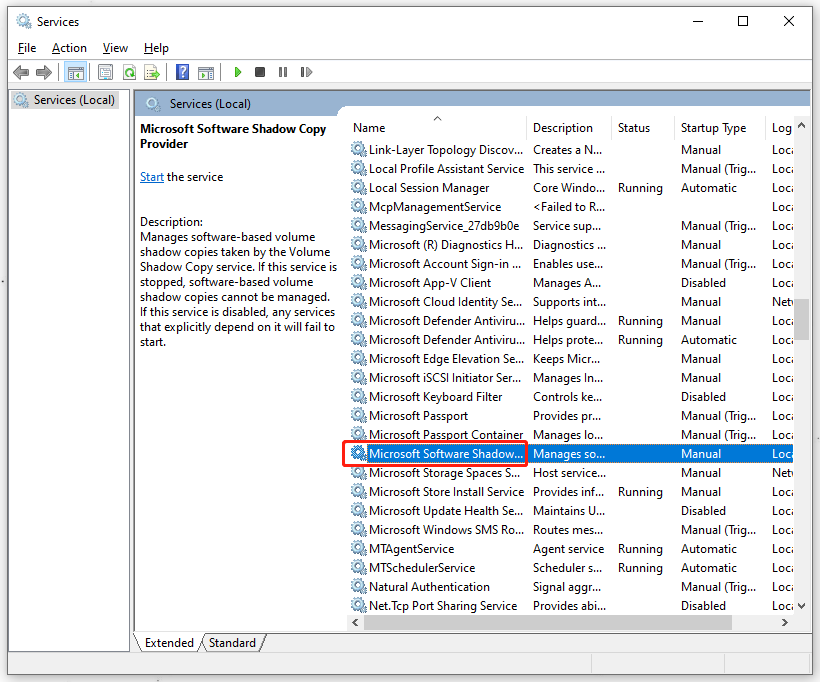Open the Help question mark icon
This screenshot has height=682, width=820.
pyautogui.click(x=183, y=72)
